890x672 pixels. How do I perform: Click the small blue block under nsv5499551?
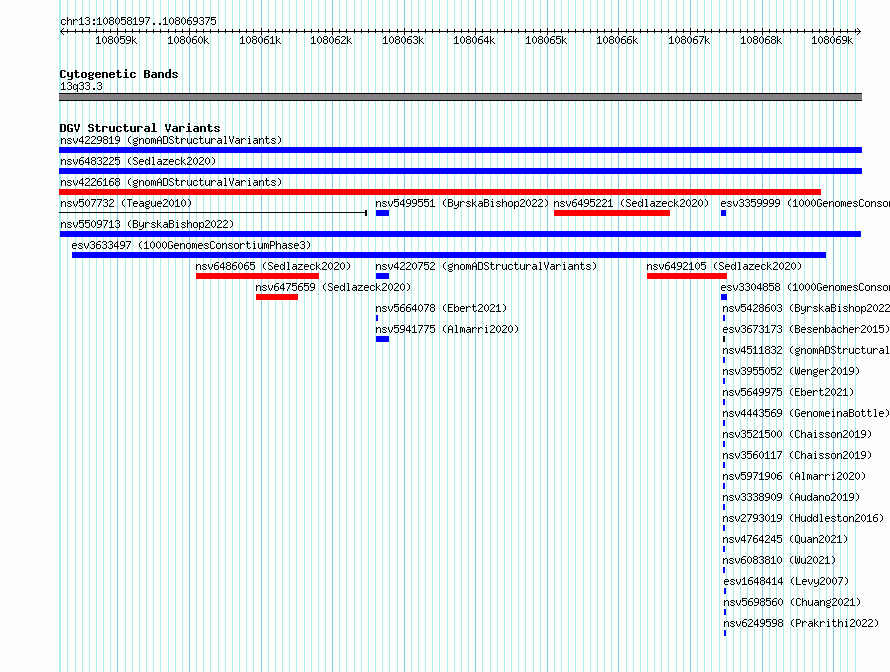(383, 213)
